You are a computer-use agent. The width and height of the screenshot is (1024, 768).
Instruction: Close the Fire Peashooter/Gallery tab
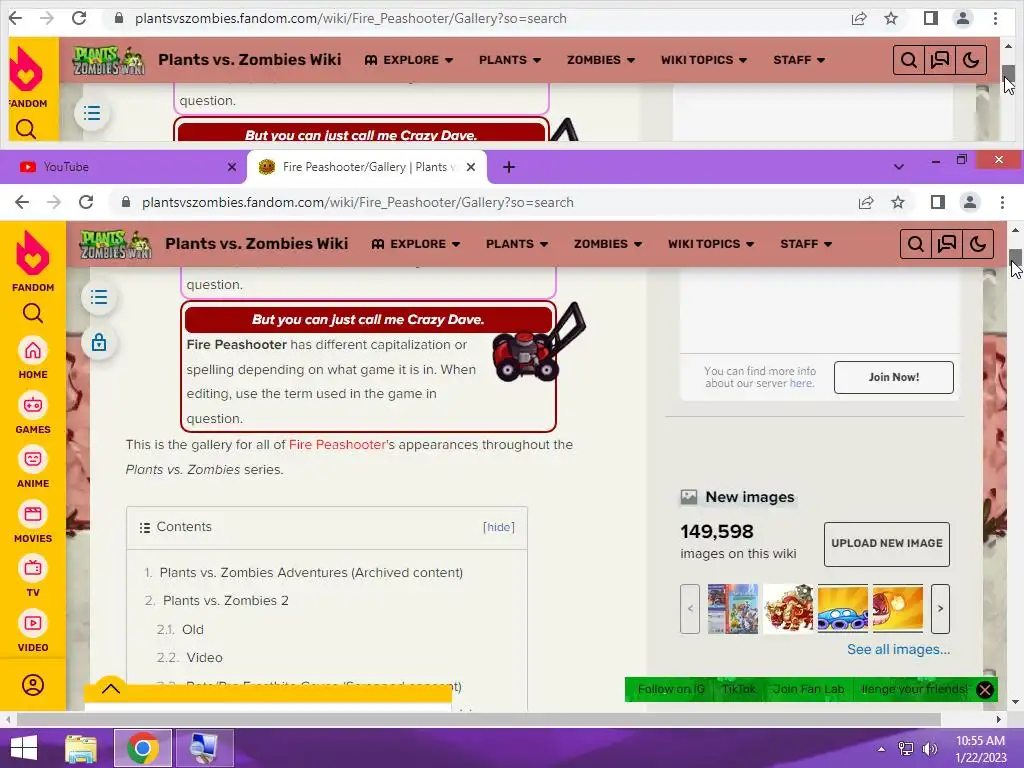(x=471, y=167)
